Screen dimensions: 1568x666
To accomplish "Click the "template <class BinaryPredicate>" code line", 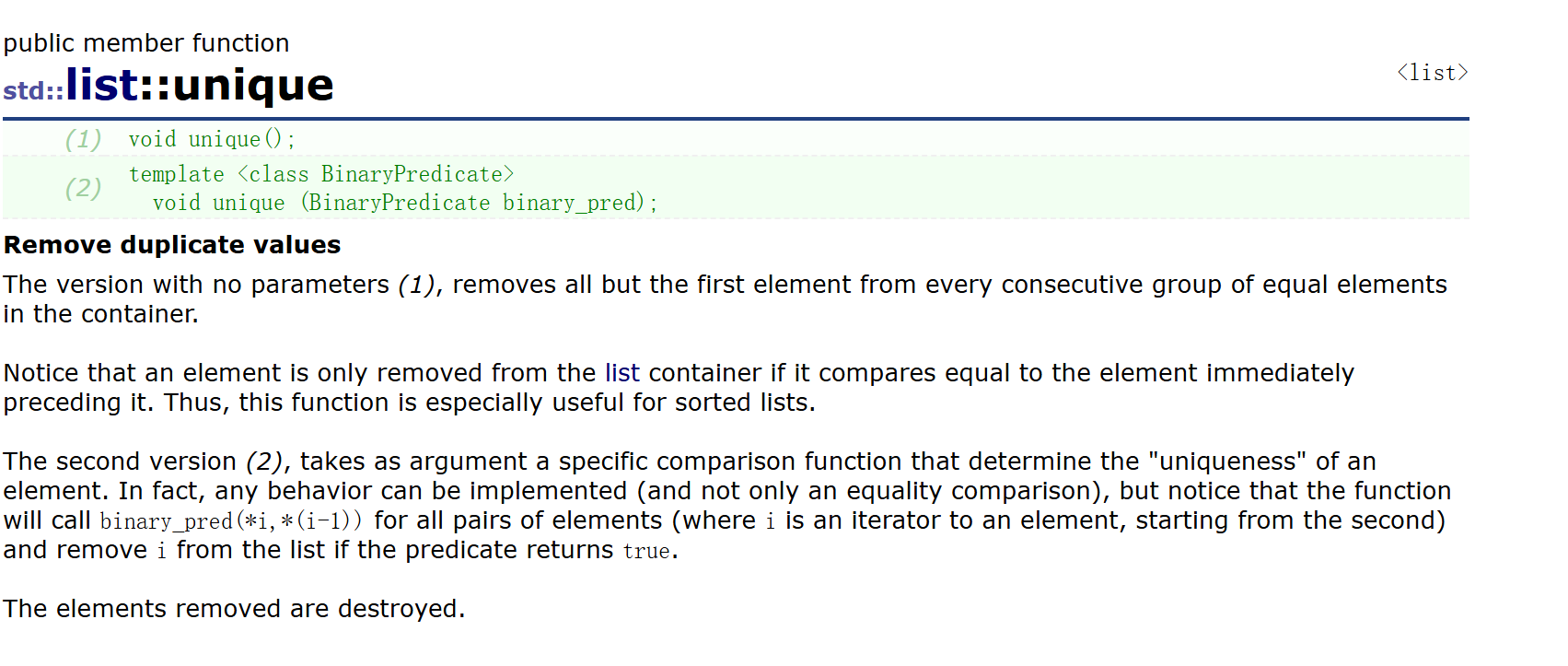I will (321, 174).
